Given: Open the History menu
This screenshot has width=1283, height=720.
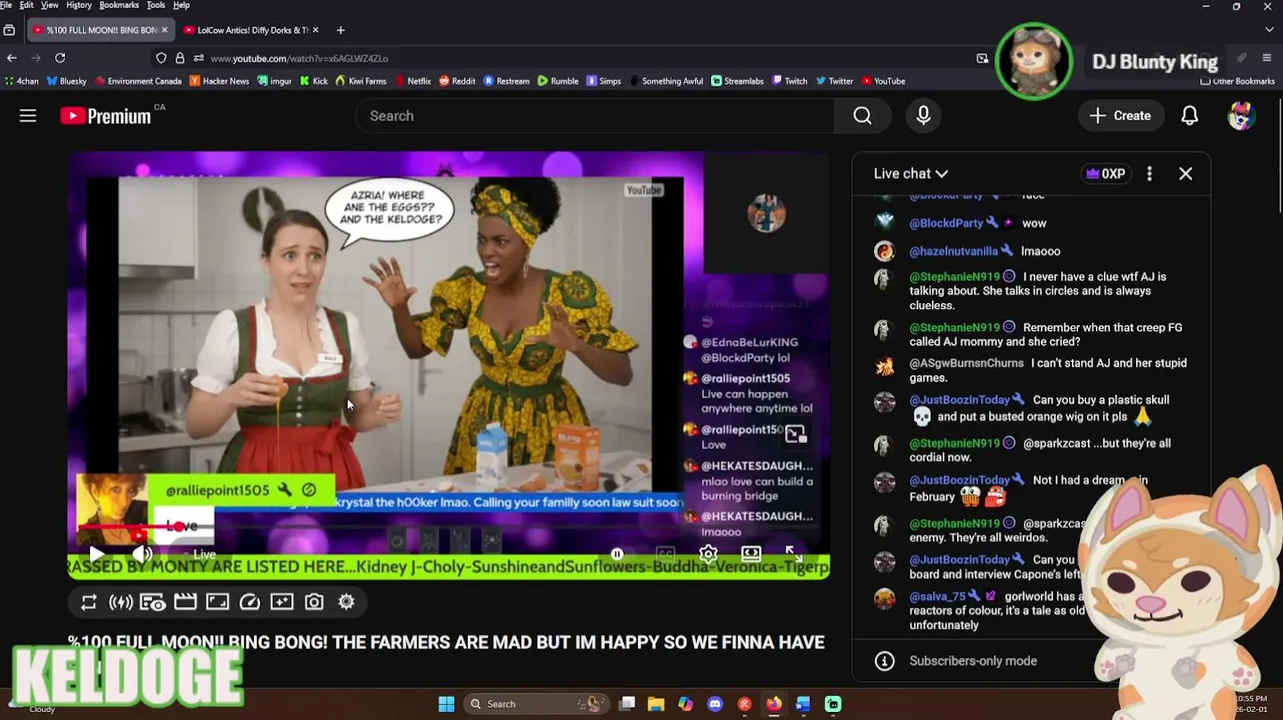Looking at the screenshot, I should click(79, 5).
